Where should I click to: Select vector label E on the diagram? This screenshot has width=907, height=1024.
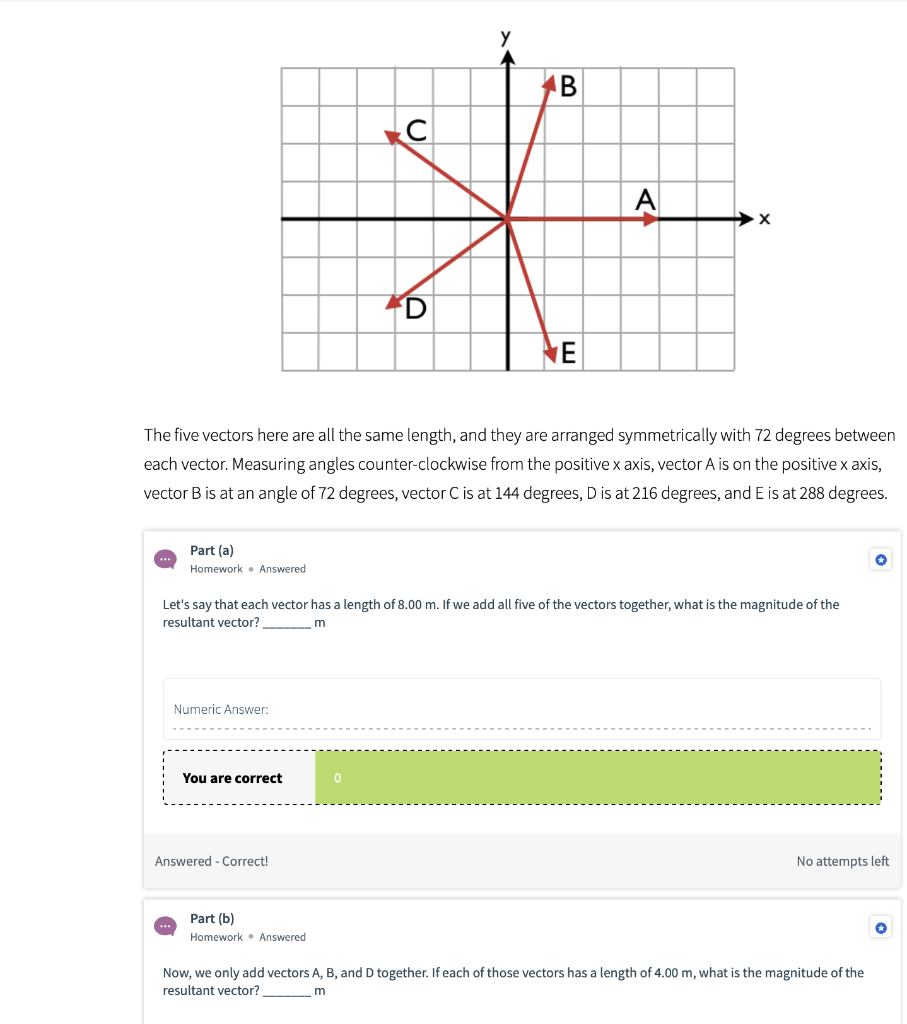tap(569, 352)
